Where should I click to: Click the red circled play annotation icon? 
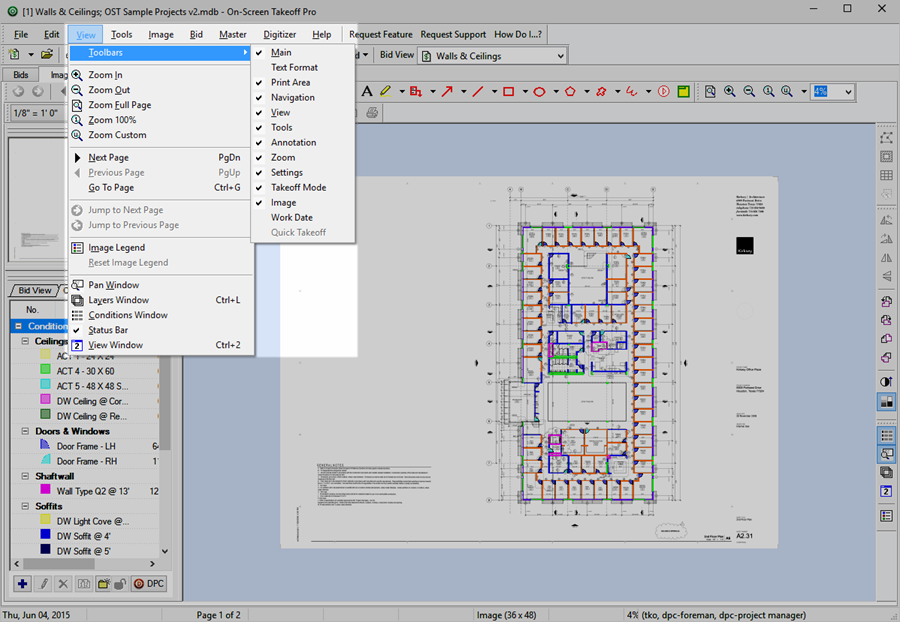tap(664, 91)
